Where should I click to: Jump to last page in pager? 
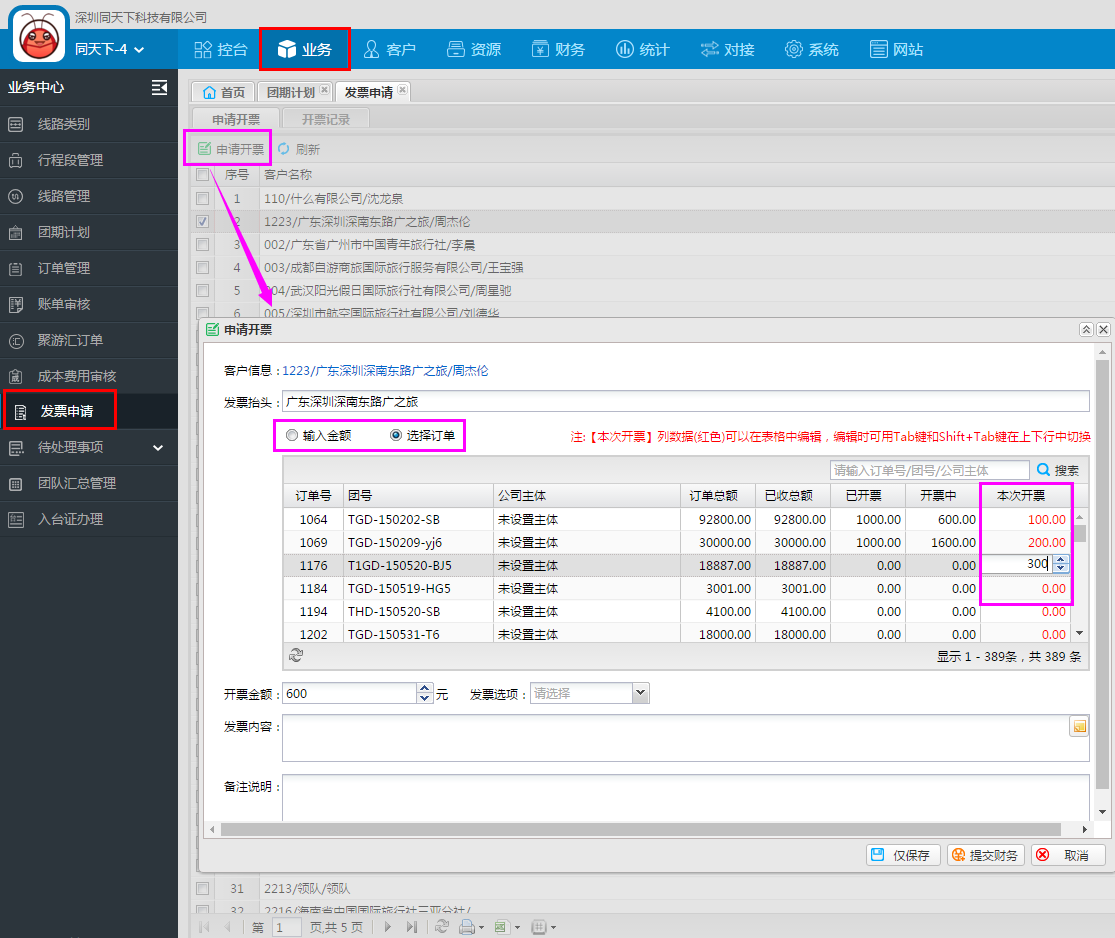coord(412,927)
